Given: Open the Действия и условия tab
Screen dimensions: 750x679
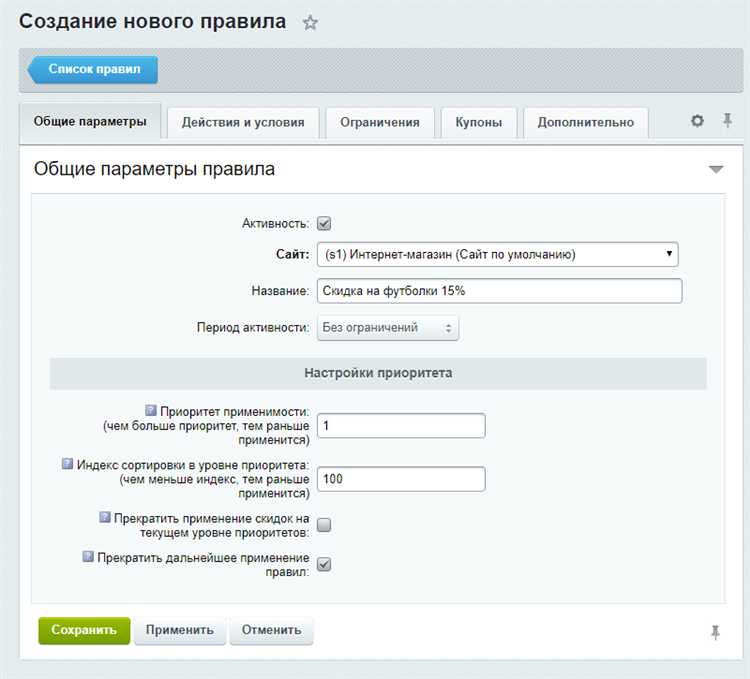Looking at the screenshot, I should [243, 122].
